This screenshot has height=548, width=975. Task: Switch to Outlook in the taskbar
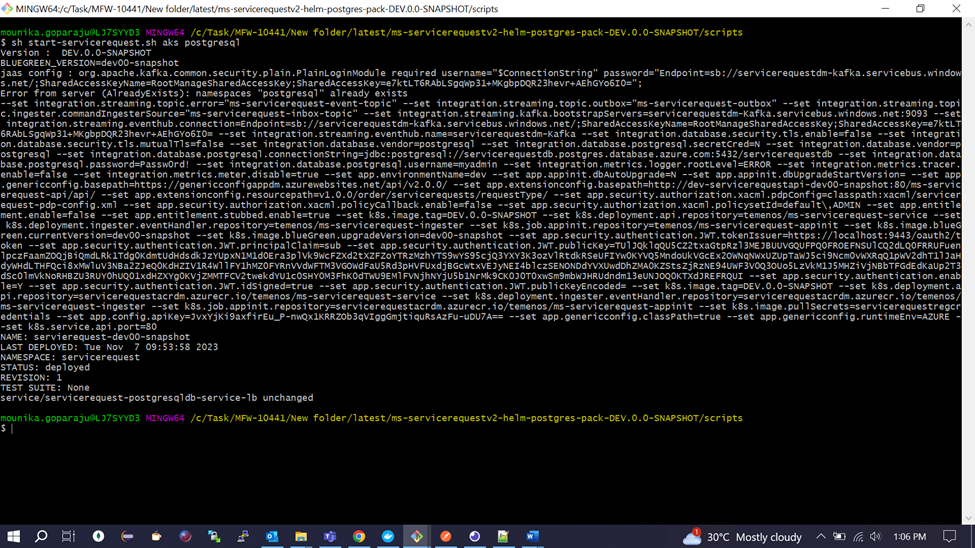tap(272, 537)
